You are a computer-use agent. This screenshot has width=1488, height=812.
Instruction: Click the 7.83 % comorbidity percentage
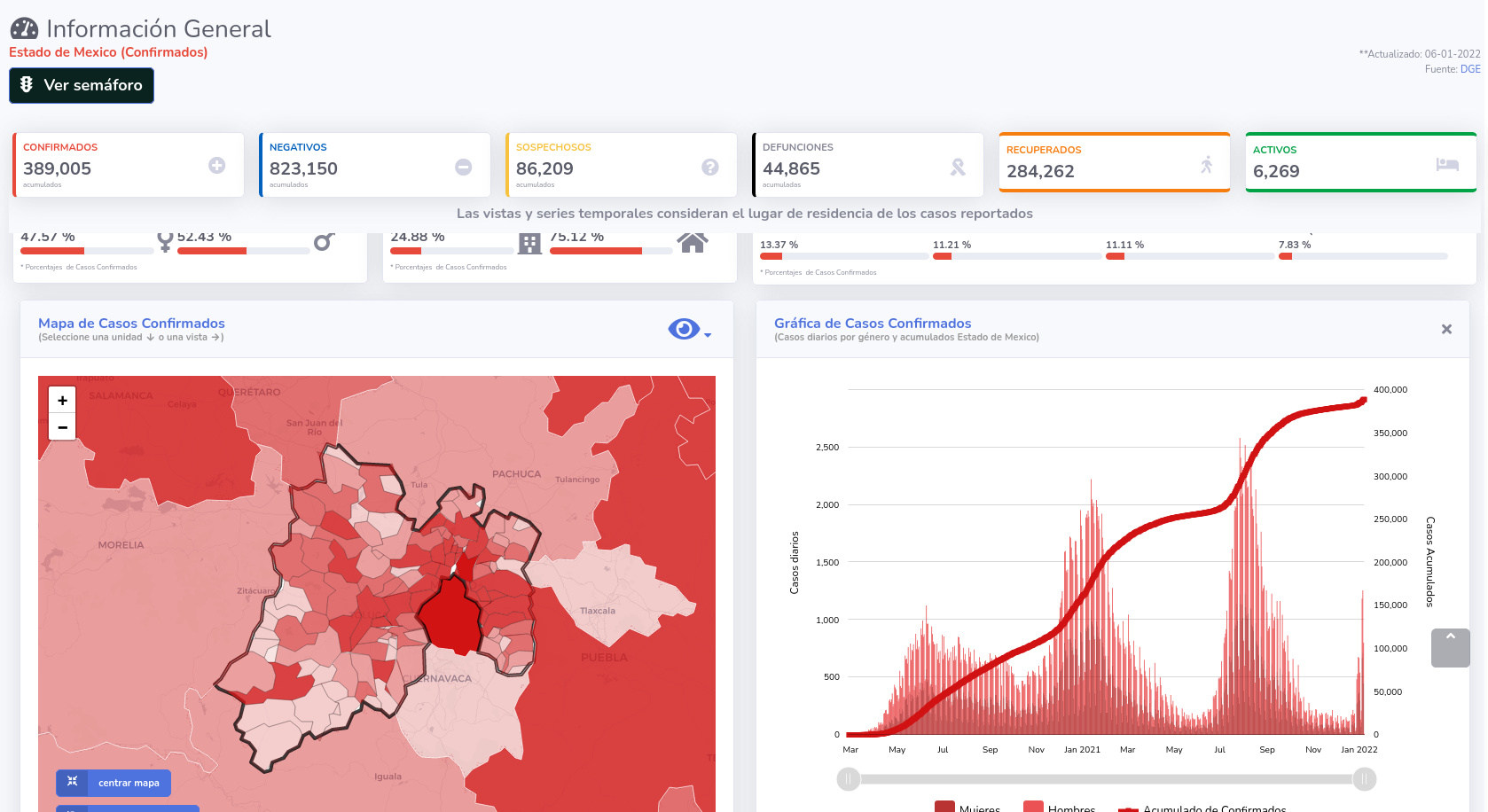pos(1295,245)
